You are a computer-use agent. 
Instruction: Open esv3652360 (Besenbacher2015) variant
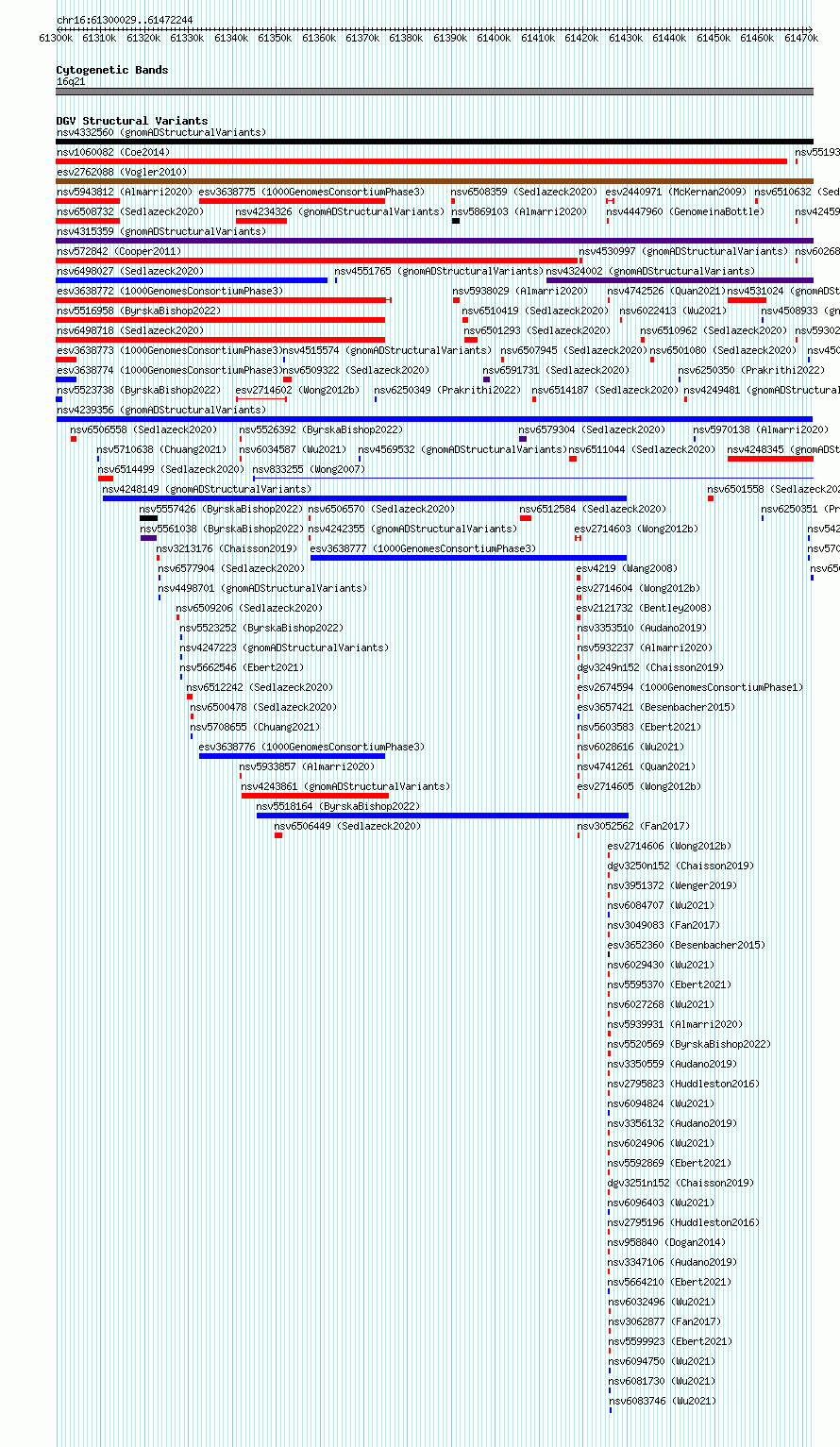coord(686,945)
